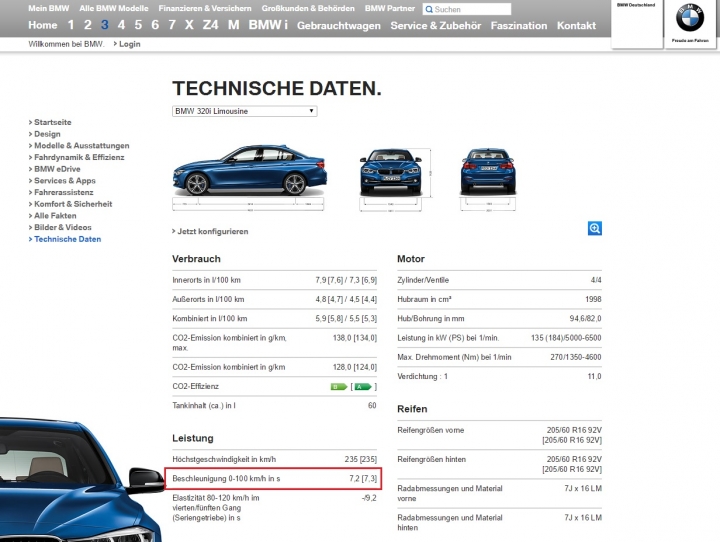Open BMW eDrive sidebar link
Screen dimensions: 720x542
click(x=57, y=169)
